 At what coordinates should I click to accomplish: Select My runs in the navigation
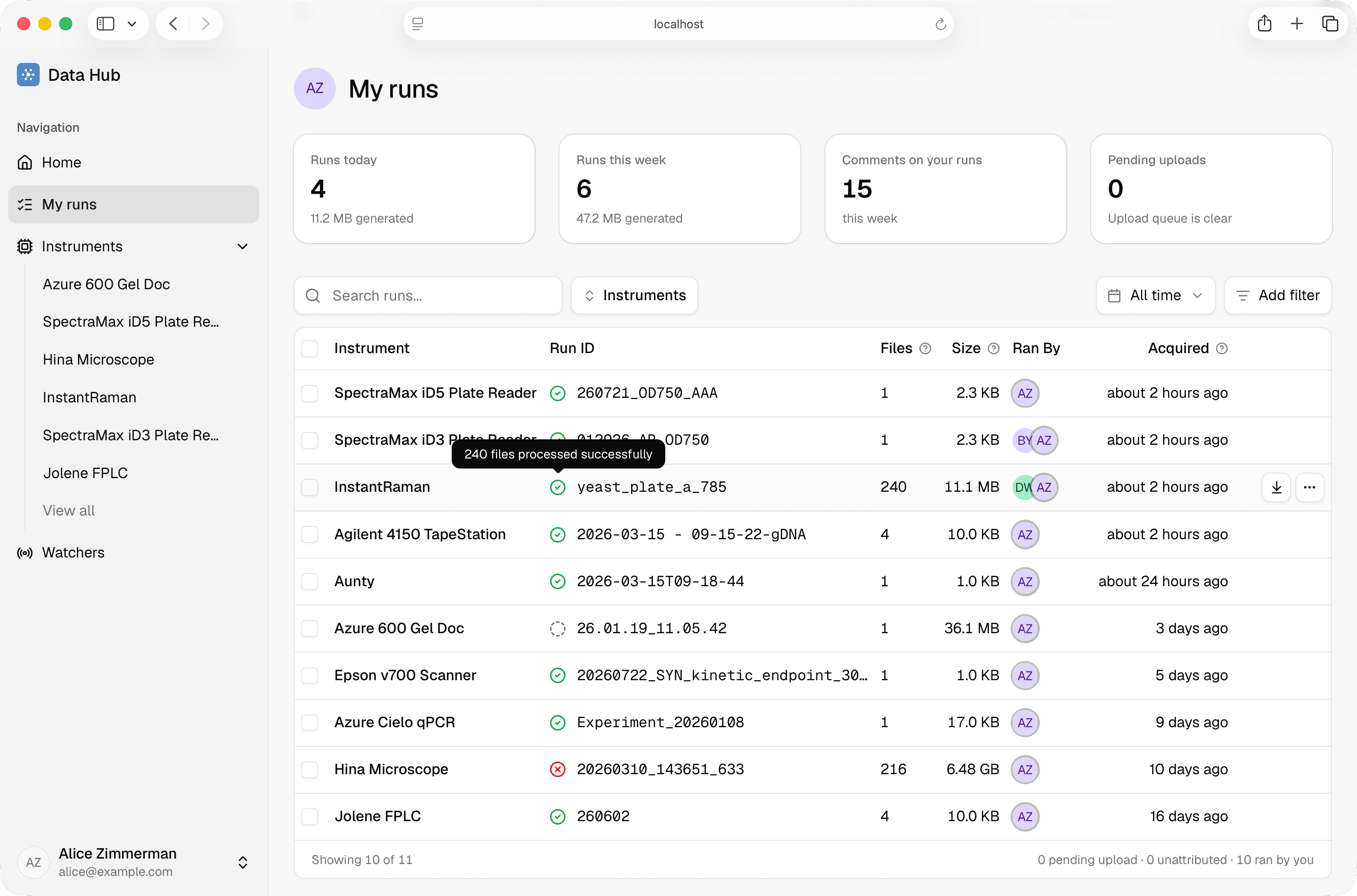(x=134, y=204)
